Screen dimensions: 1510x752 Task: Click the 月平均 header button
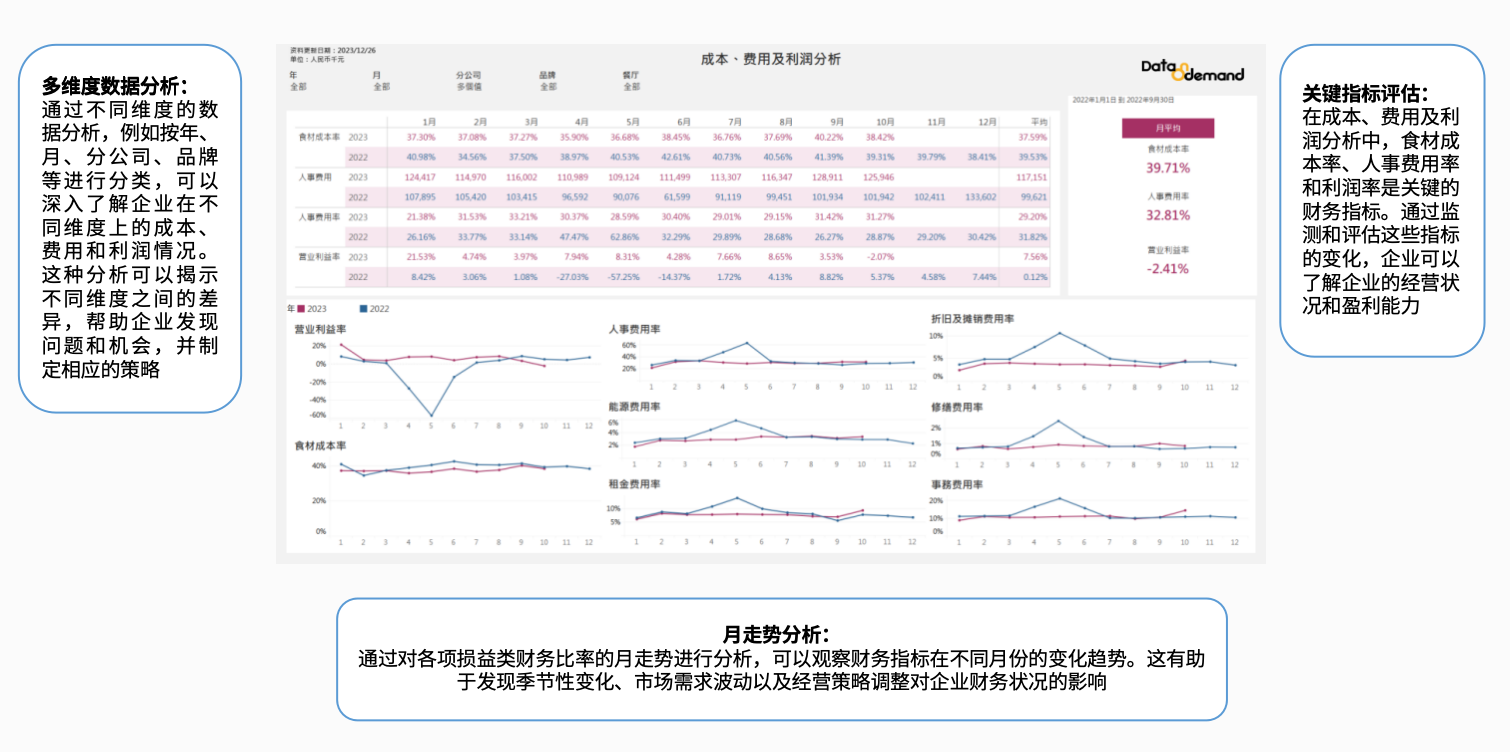[1167, 128]
